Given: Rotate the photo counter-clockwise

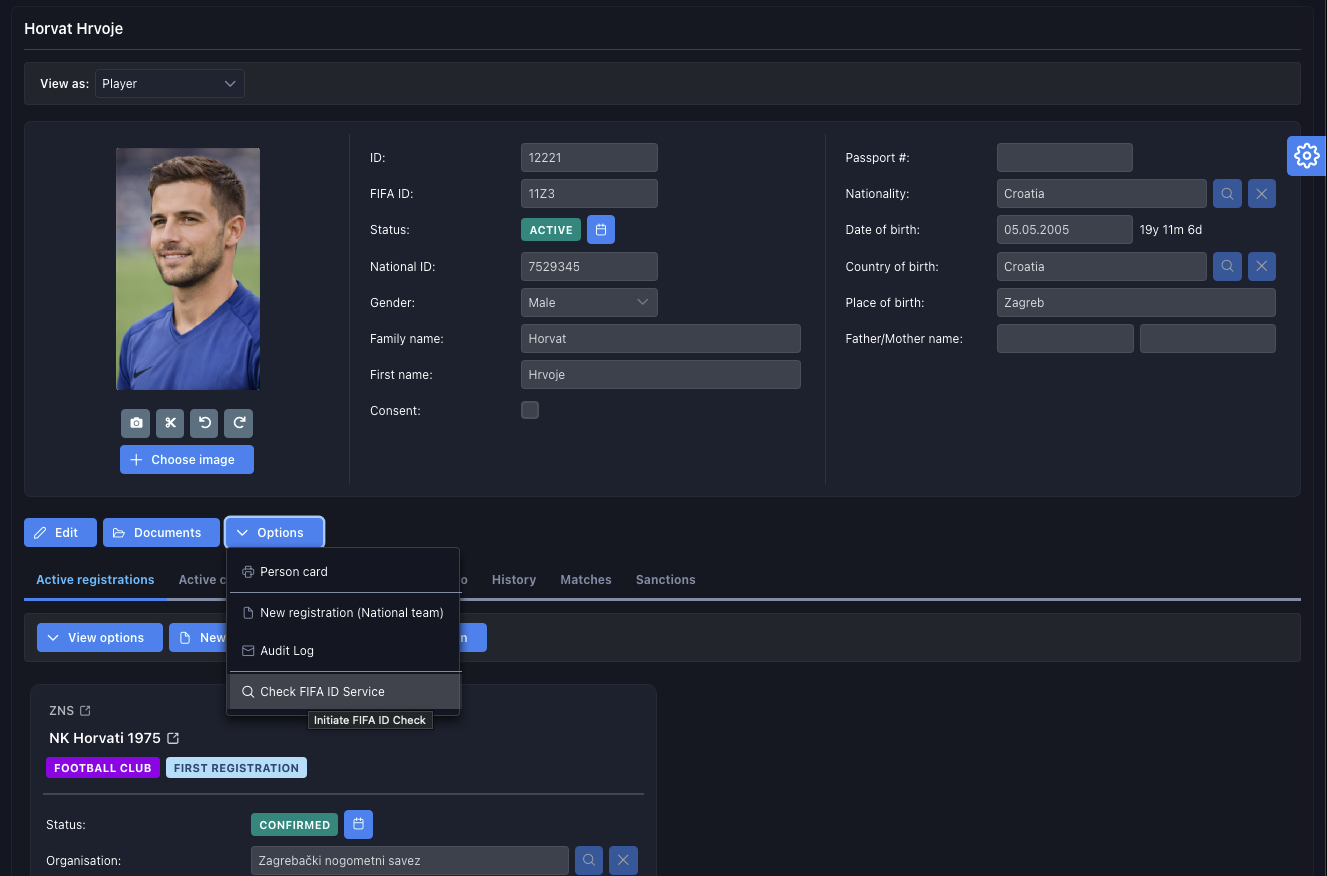Looking at the screenshot, I should (x=205, y=423).
